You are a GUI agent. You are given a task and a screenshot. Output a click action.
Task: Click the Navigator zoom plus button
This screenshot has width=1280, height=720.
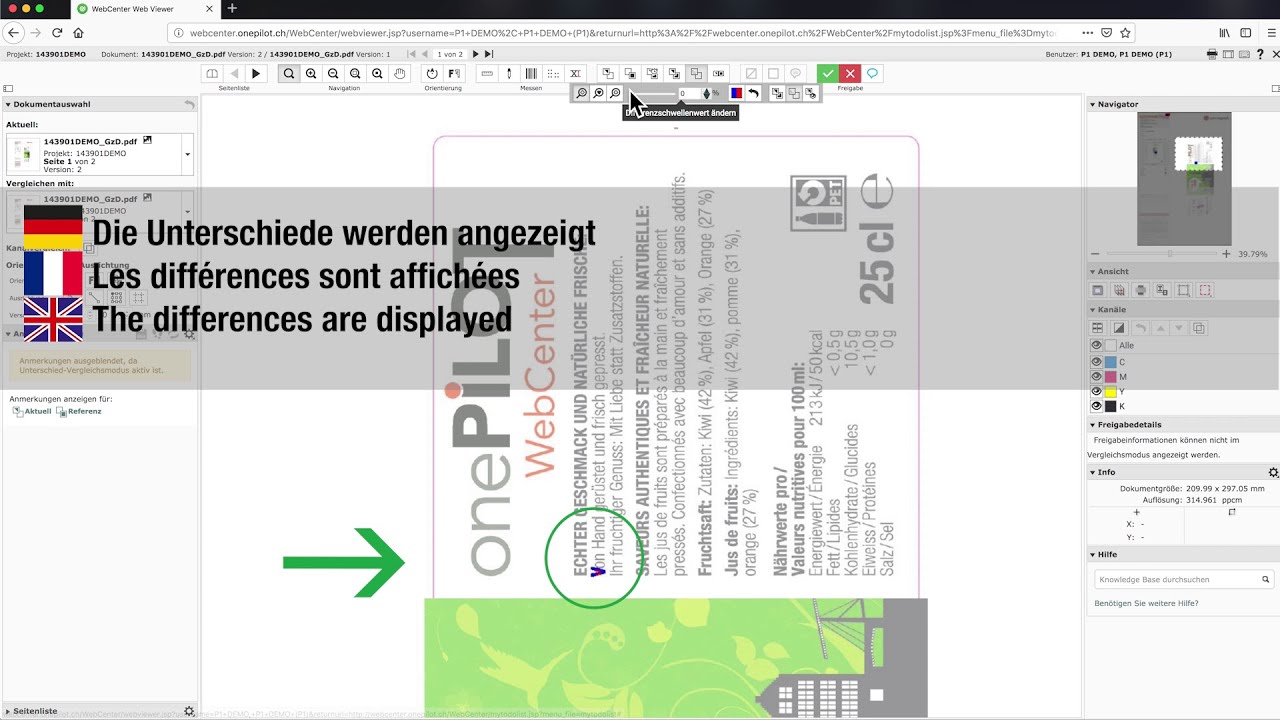click(1227, 254)
